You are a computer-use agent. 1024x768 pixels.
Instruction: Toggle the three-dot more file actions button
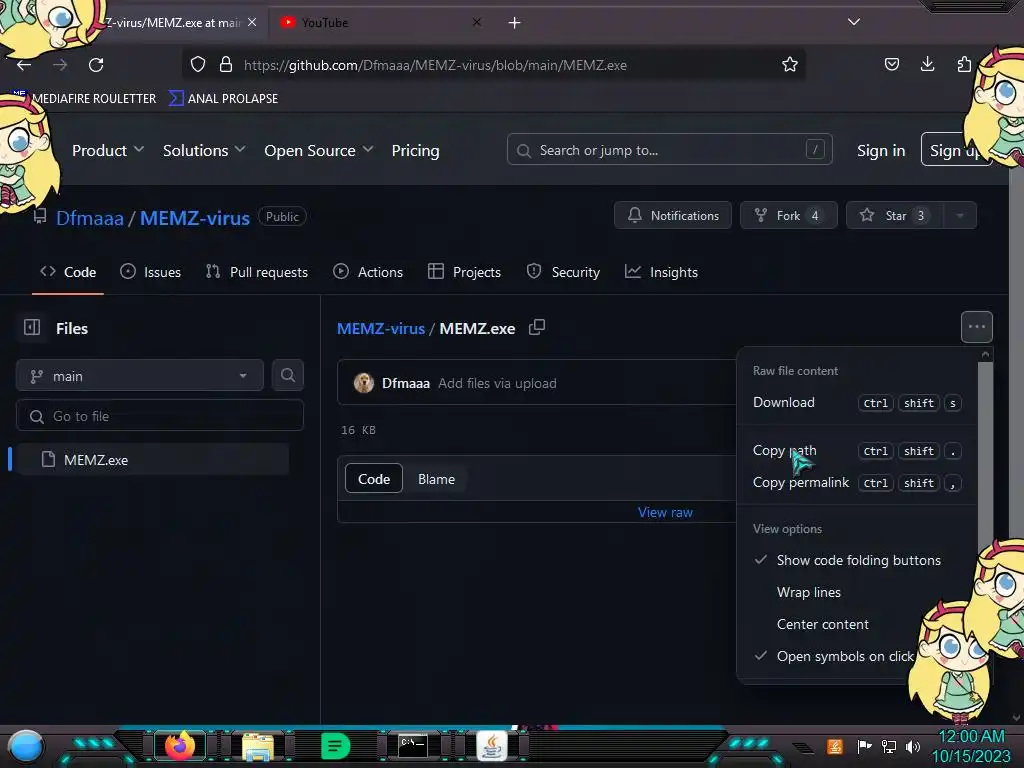pos(976,327)
